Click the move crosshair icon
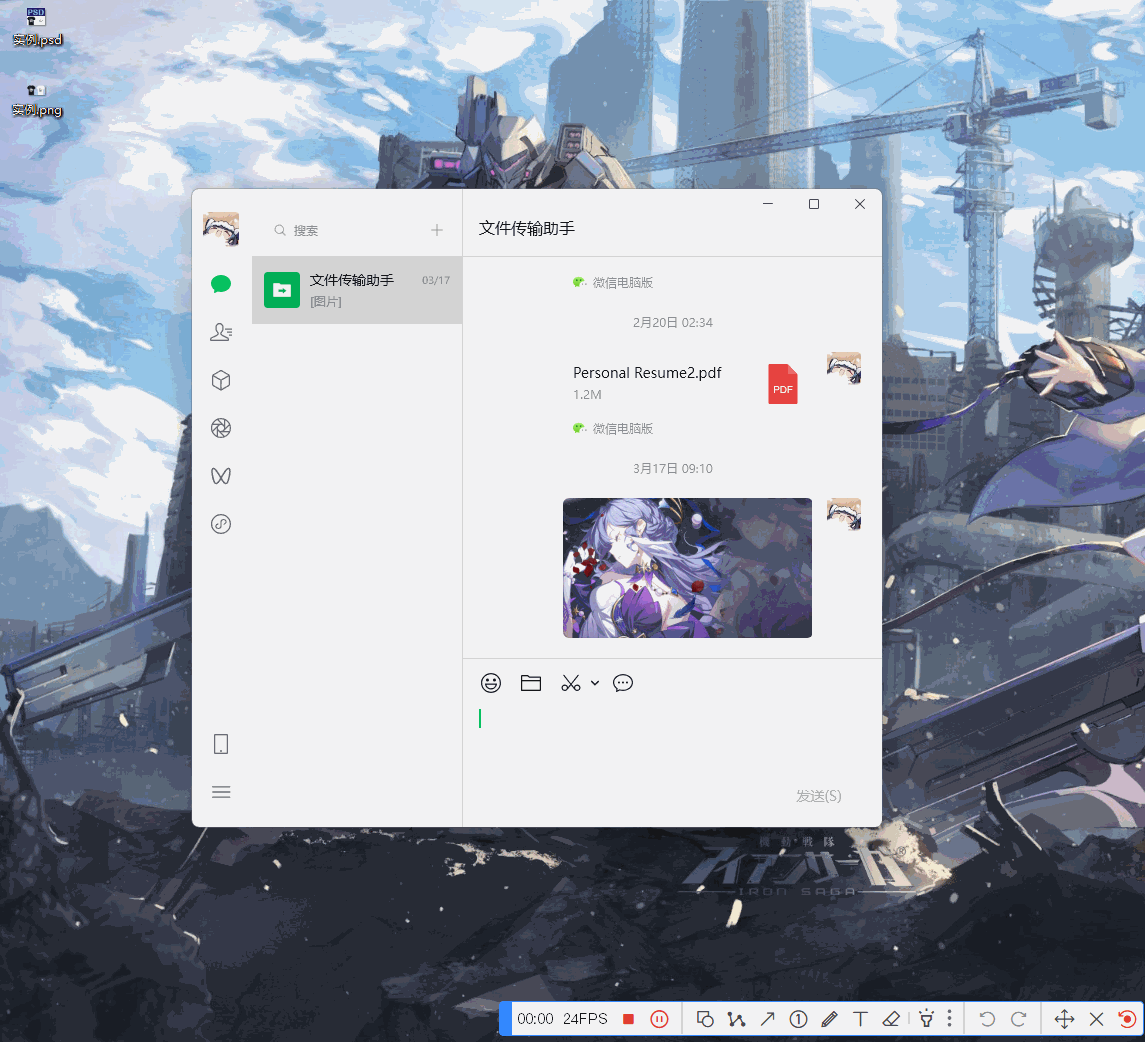 point(1064,1019)
